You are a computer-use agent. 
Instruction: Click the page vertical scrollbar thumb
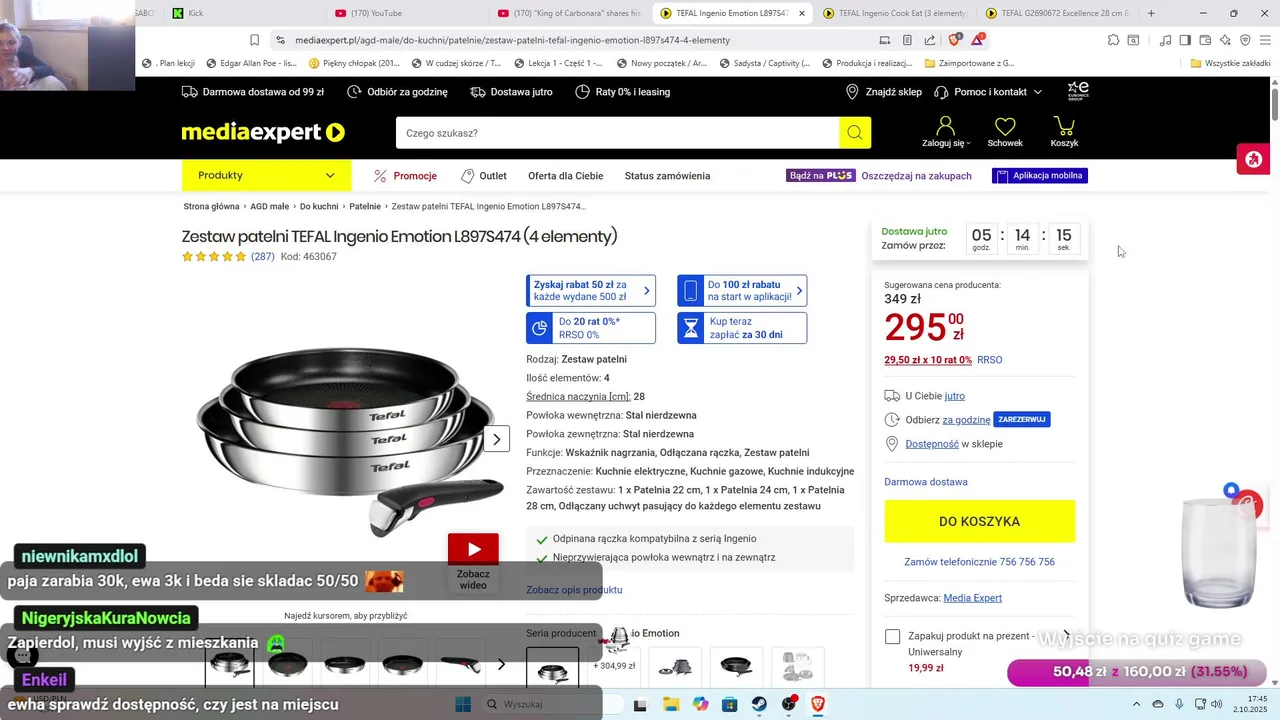[x=1275, y=103]
